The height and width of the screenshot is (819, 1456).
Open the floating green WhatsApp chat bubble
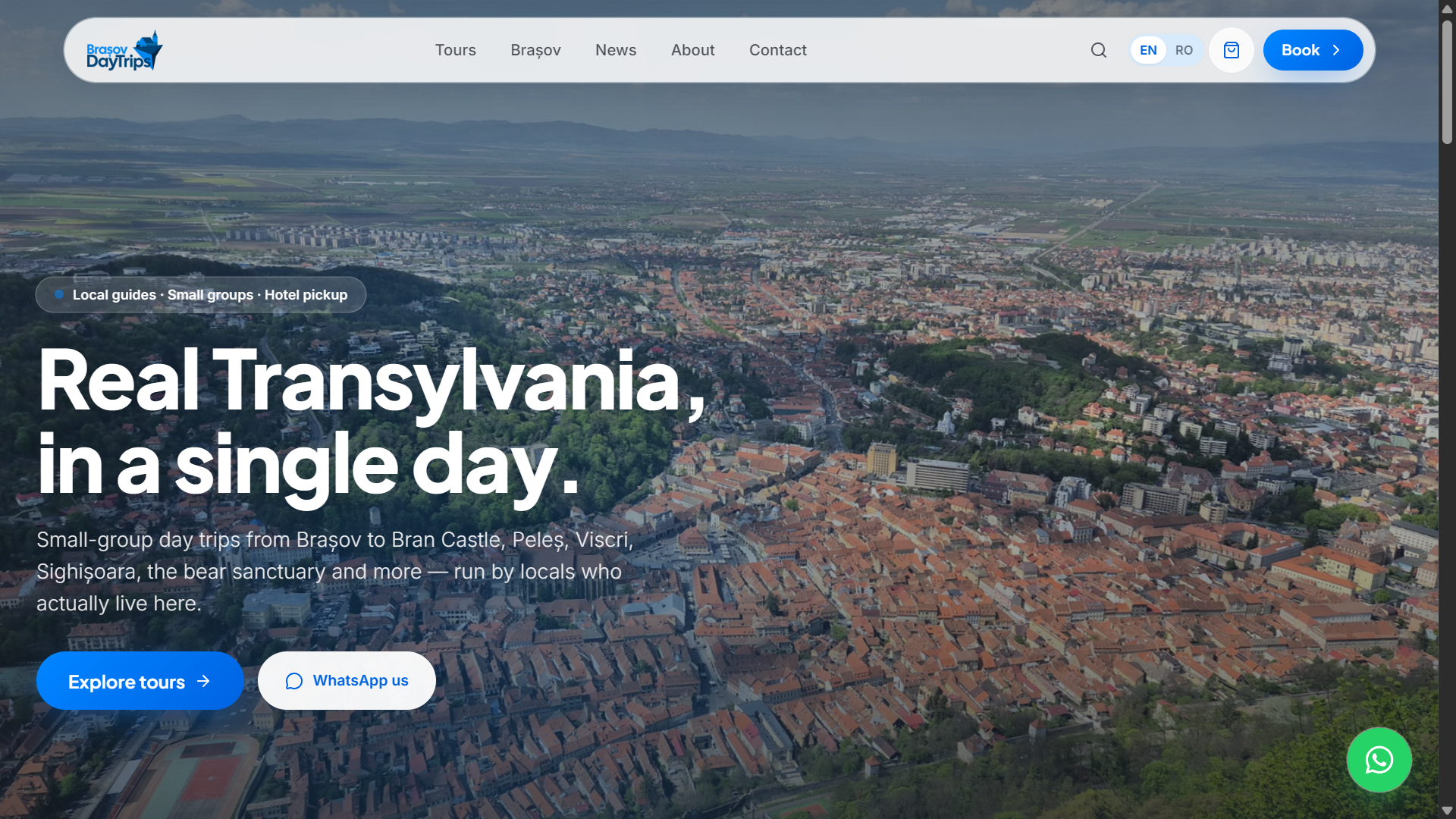point(1379,760)
